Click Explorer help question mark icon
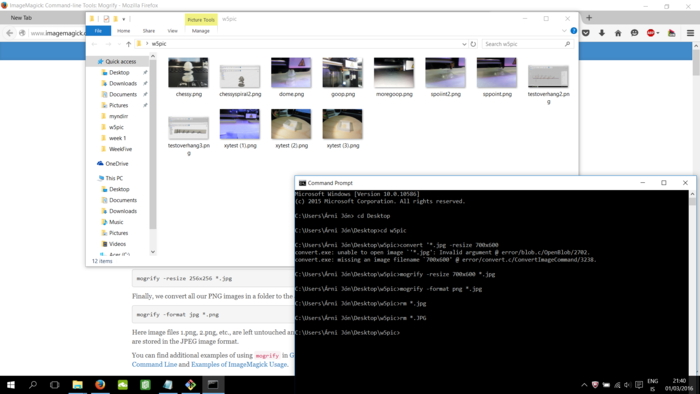The width and height of the screenshot is (700, 394). pyautogui.click(x=574, y=31)
